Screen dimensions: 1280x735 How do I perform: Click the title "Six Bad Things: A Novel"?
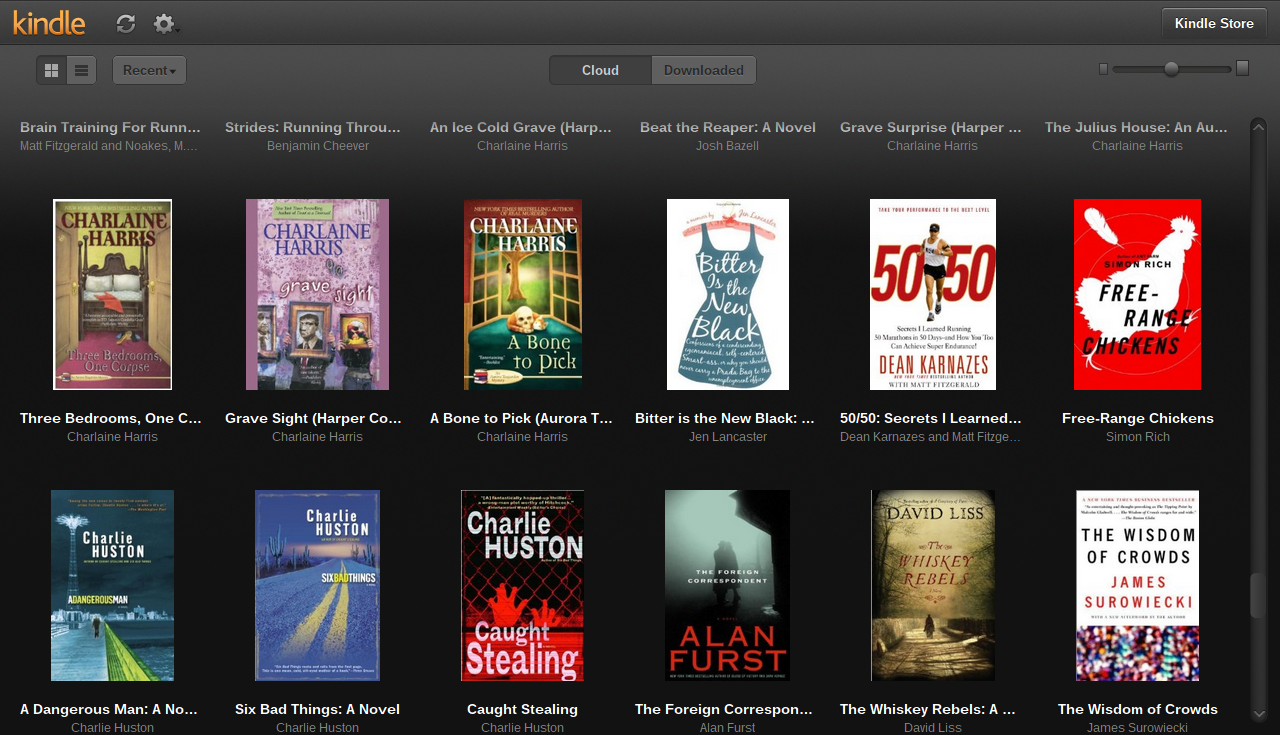click(x=318, y=709)
